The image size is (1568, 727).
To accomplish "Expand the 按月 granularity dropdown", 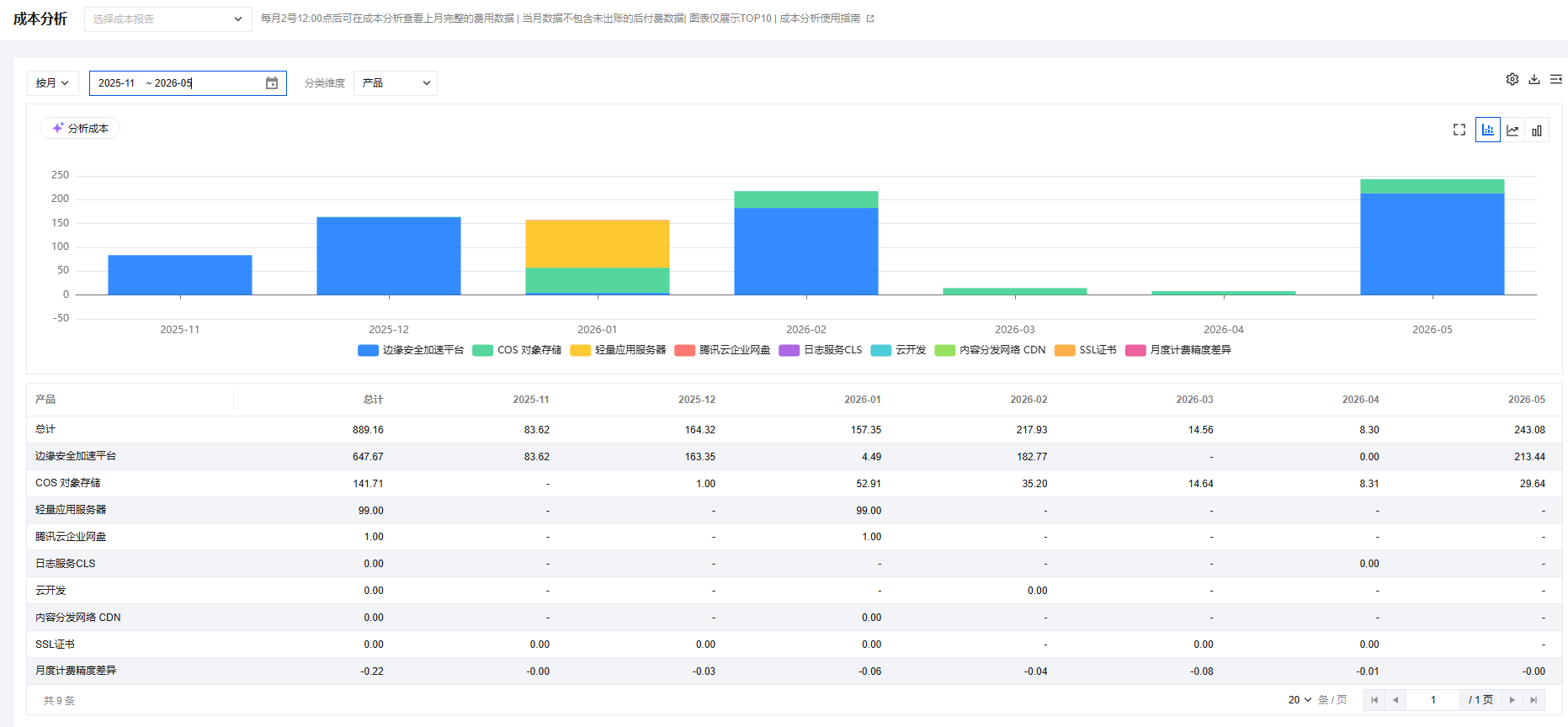I will point(53,83).
